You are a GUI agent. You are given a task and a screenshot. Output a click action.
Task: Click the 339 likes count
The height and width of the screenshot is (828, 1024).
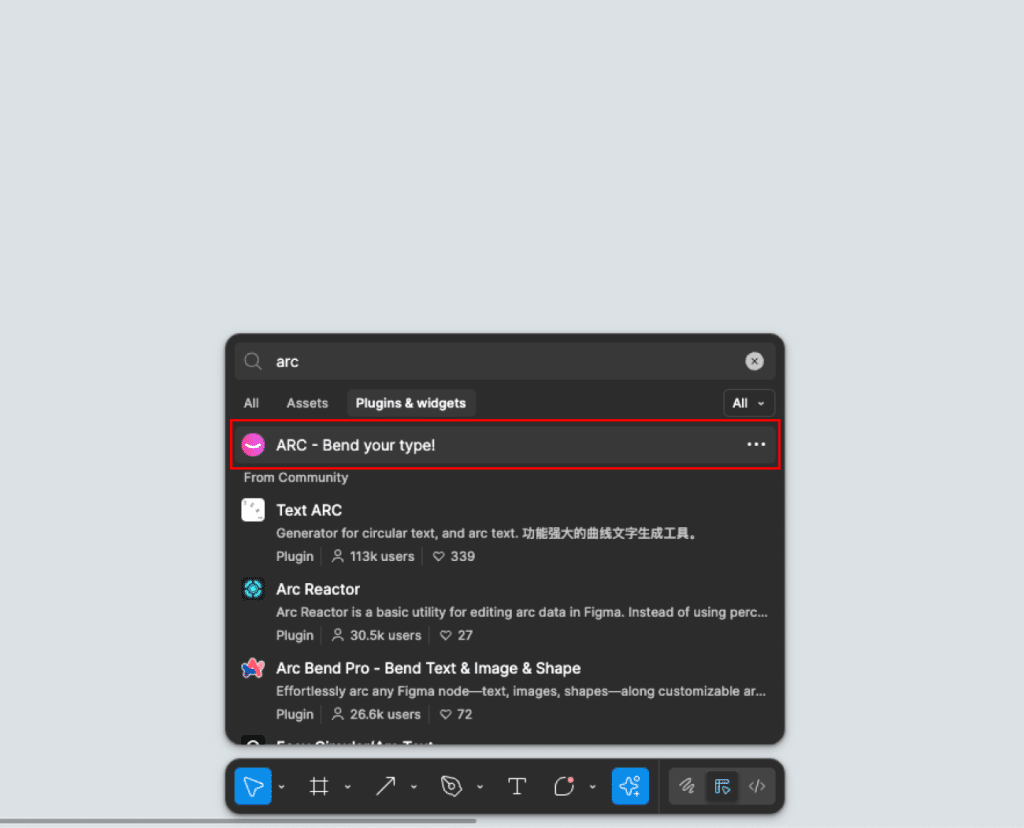(x=454, y=556)
